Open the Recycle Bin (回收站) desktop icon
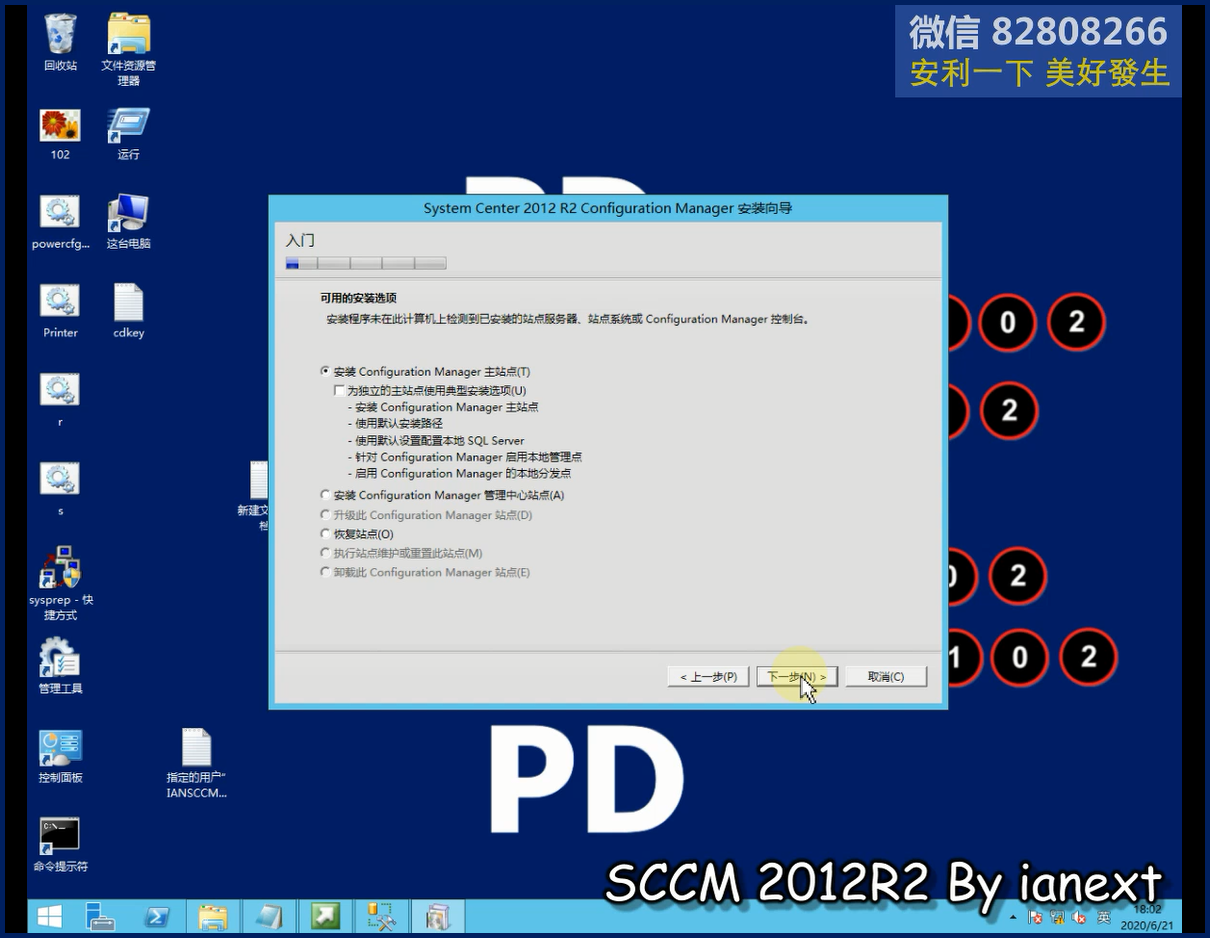The image size is (1210, 938). tap(60, 42)
